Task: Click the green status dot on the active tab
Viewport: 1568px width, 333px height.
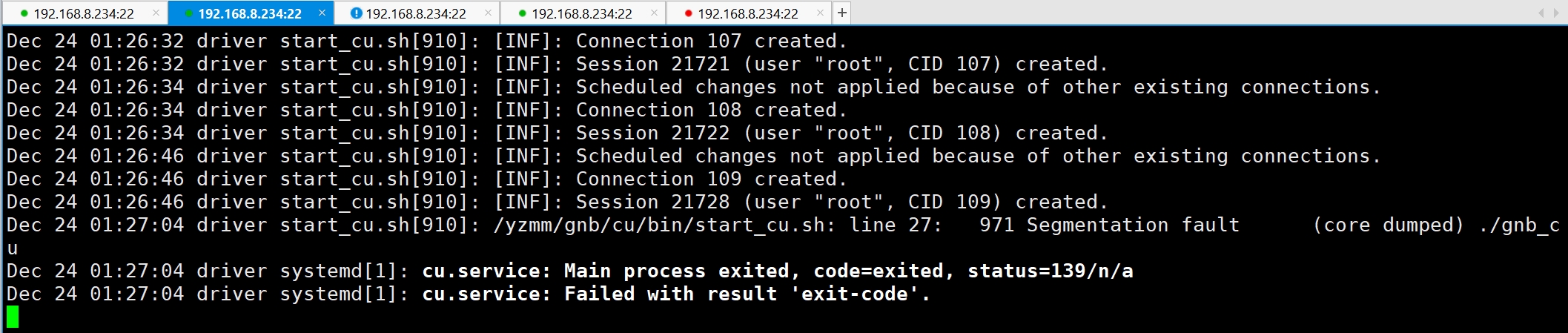Action: pyautogui.click(x=188, y=13)
